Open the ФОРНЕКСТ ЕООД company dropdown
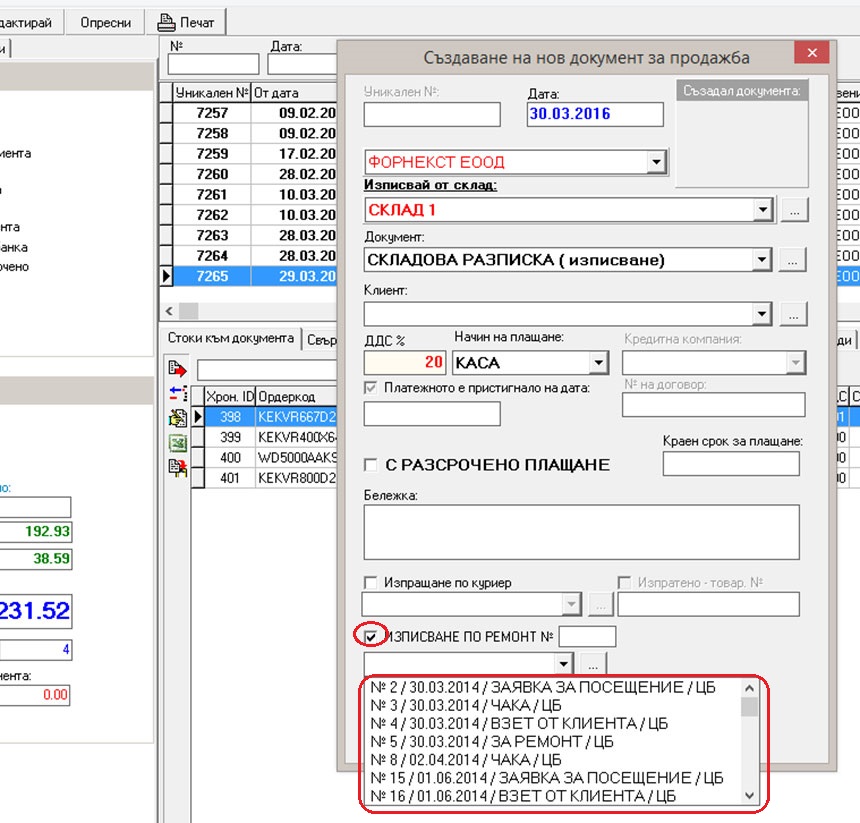This screenshot has width=860, height=823. 656,162
